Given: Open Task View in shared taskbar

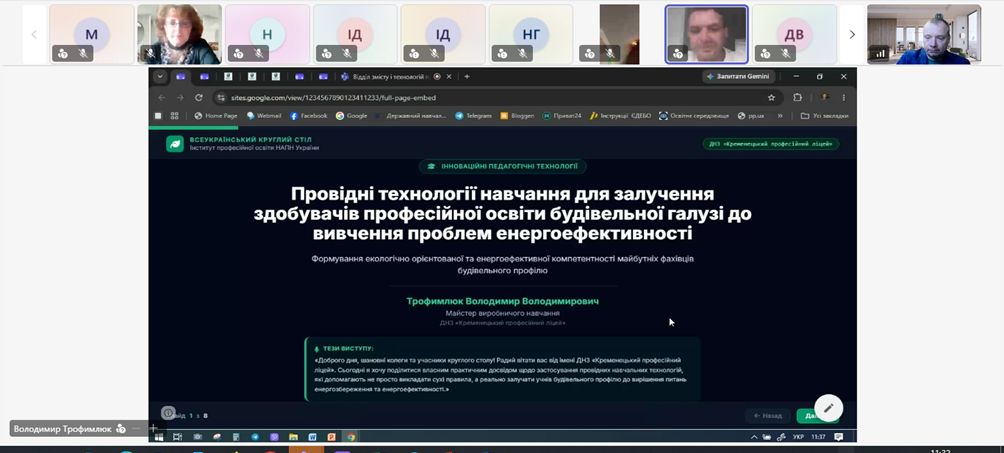Looking at the screenshot, I should tap(177, 437).
